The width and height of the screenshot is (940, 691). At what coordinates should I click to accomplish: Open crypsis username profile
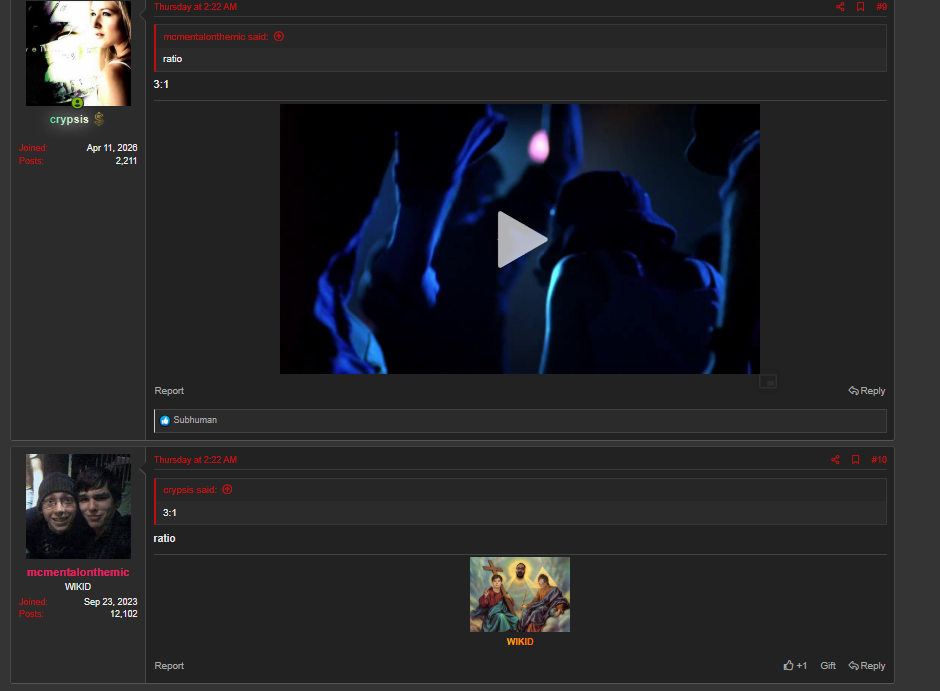pos(69,119)
